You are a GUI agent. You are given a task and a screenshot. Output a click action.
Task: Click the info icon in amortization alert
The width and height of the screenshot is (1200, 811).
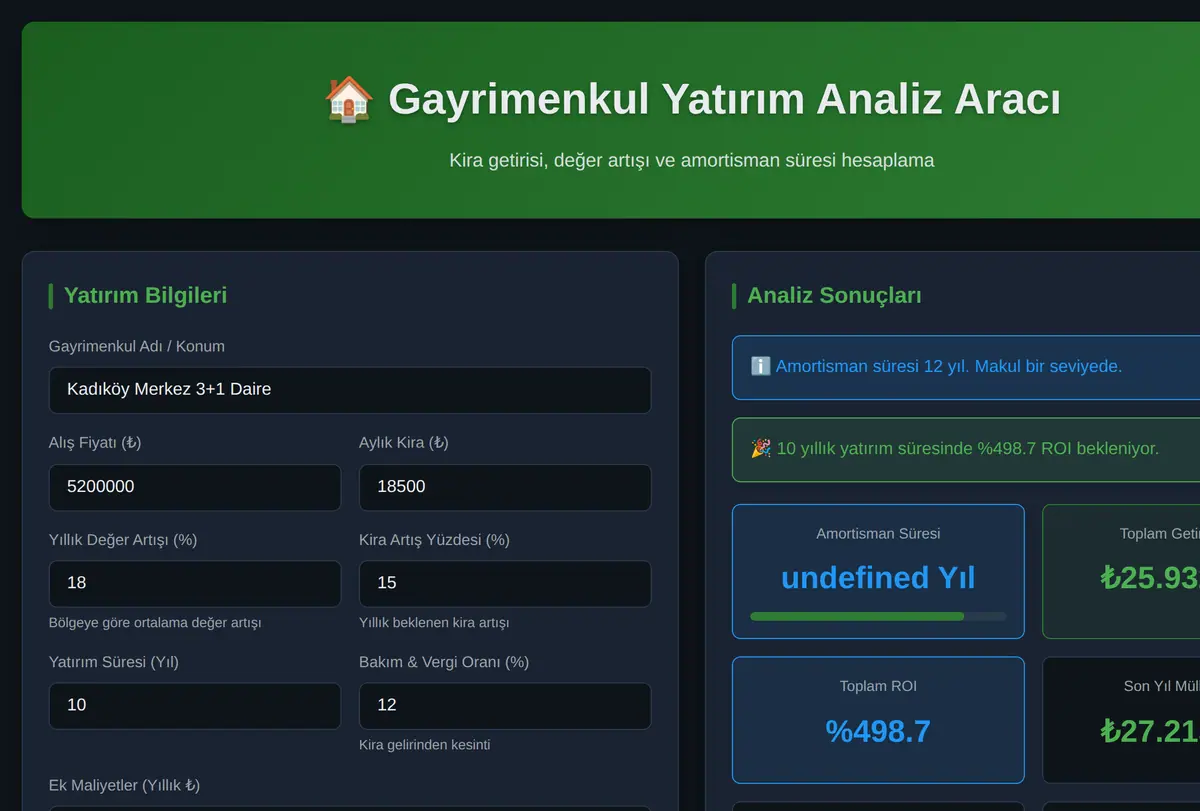(x=760, y=366)
